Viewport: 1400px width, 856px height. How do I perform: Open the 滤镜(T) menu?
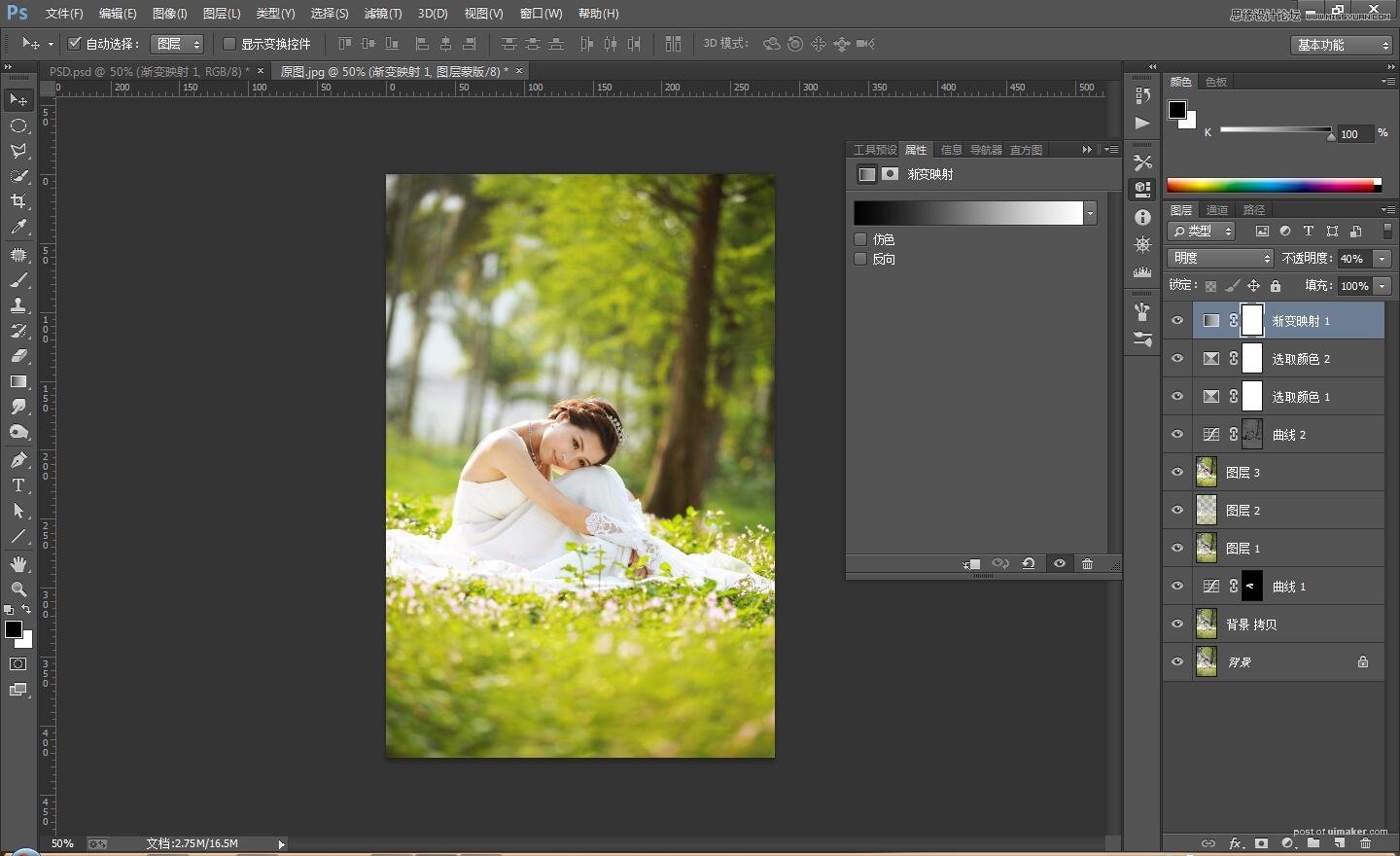pyautogui.click(x=382, y=14)
